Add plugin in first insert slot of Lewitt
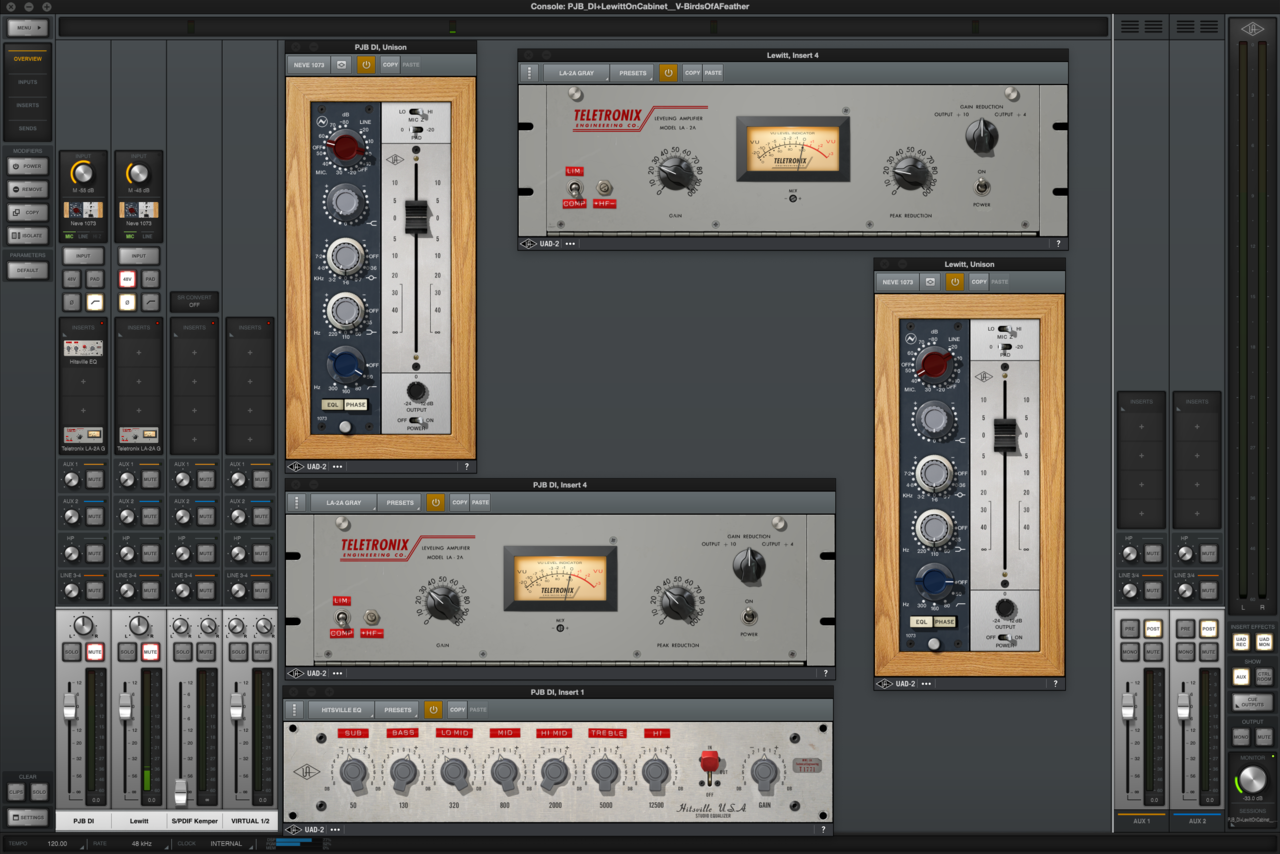 [139, 353]
